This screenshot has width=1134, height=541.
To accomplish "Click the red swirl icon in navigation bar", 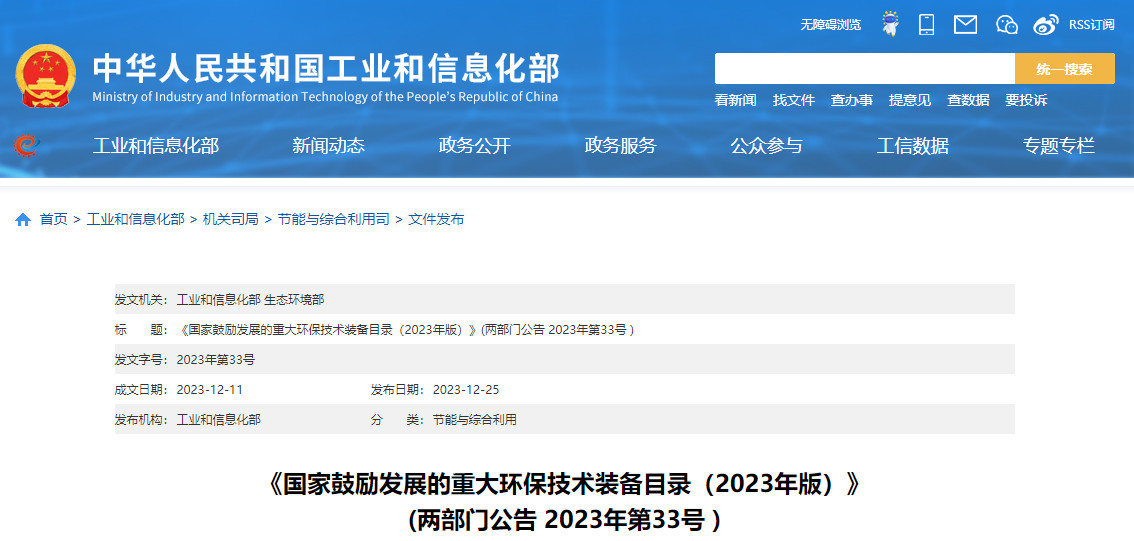I will coord(25,146).
